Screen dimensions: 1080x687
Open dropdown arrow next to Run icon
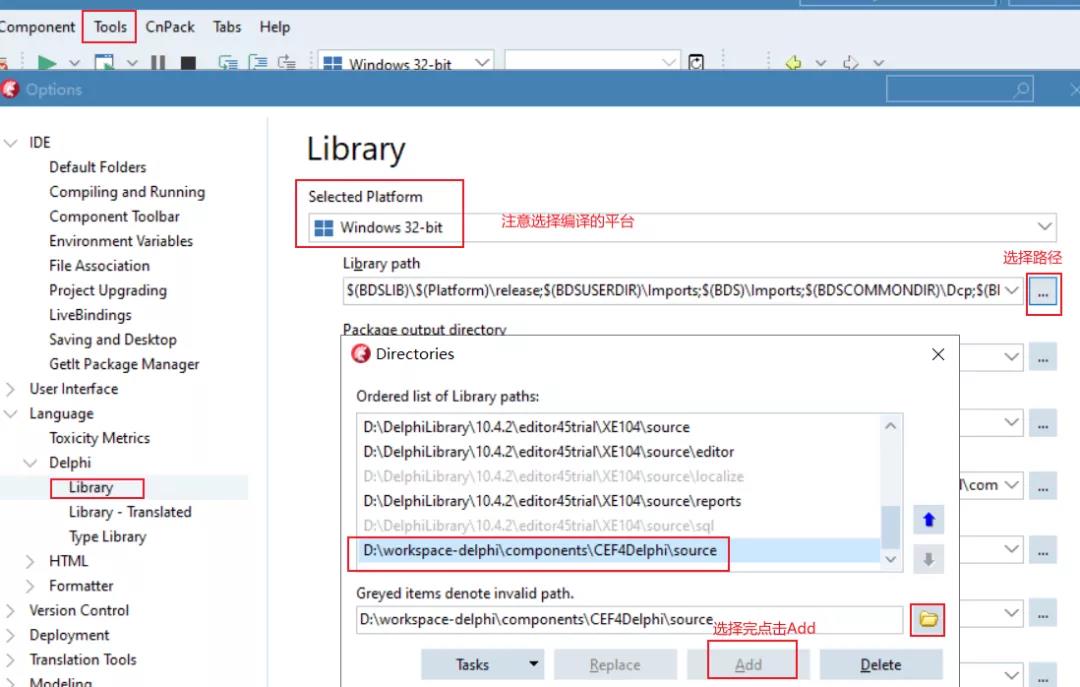click(x=74, y=63)
